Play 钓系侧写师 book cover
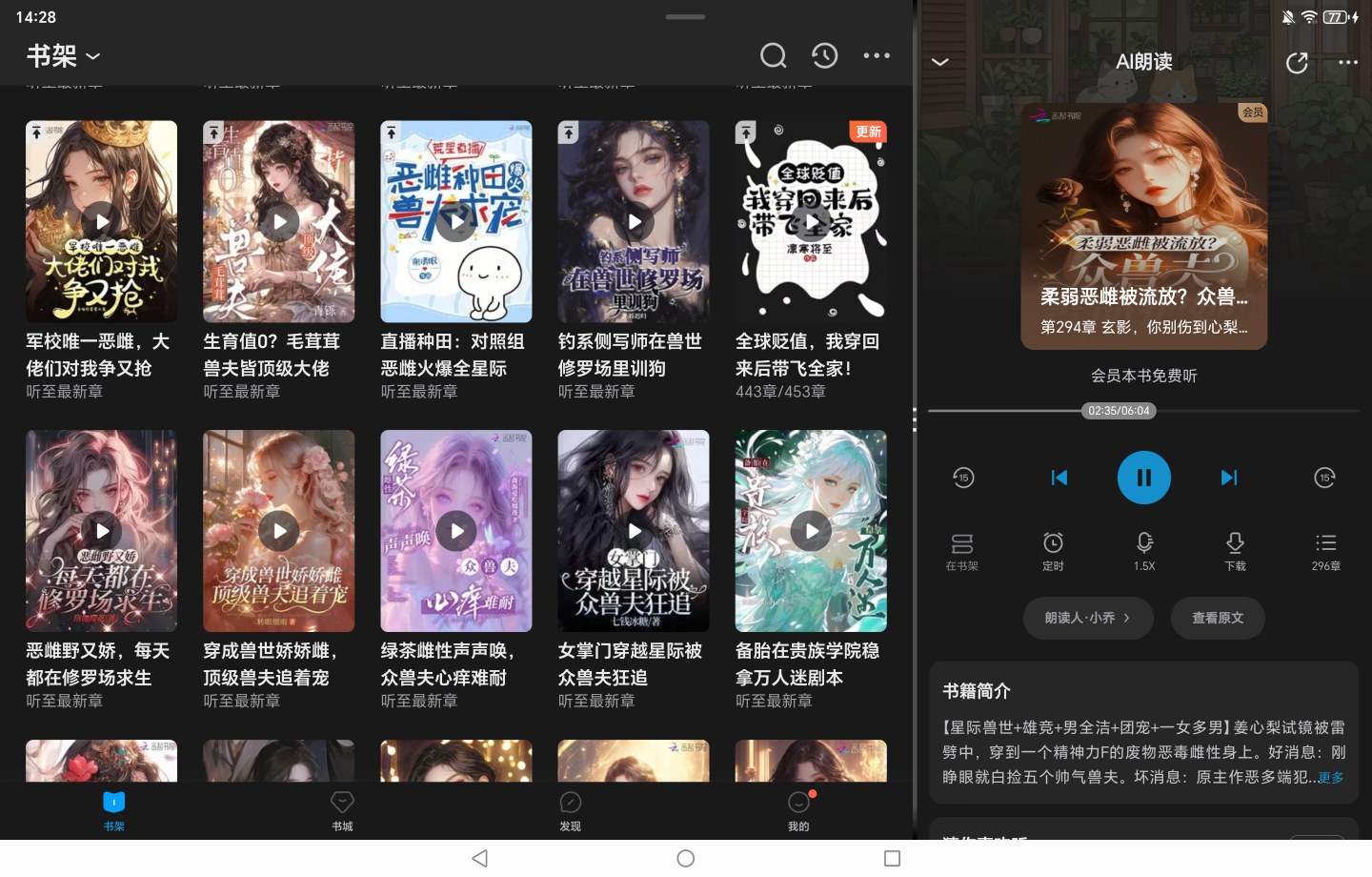Screen dimensions: 1372x877 [634, 221]
